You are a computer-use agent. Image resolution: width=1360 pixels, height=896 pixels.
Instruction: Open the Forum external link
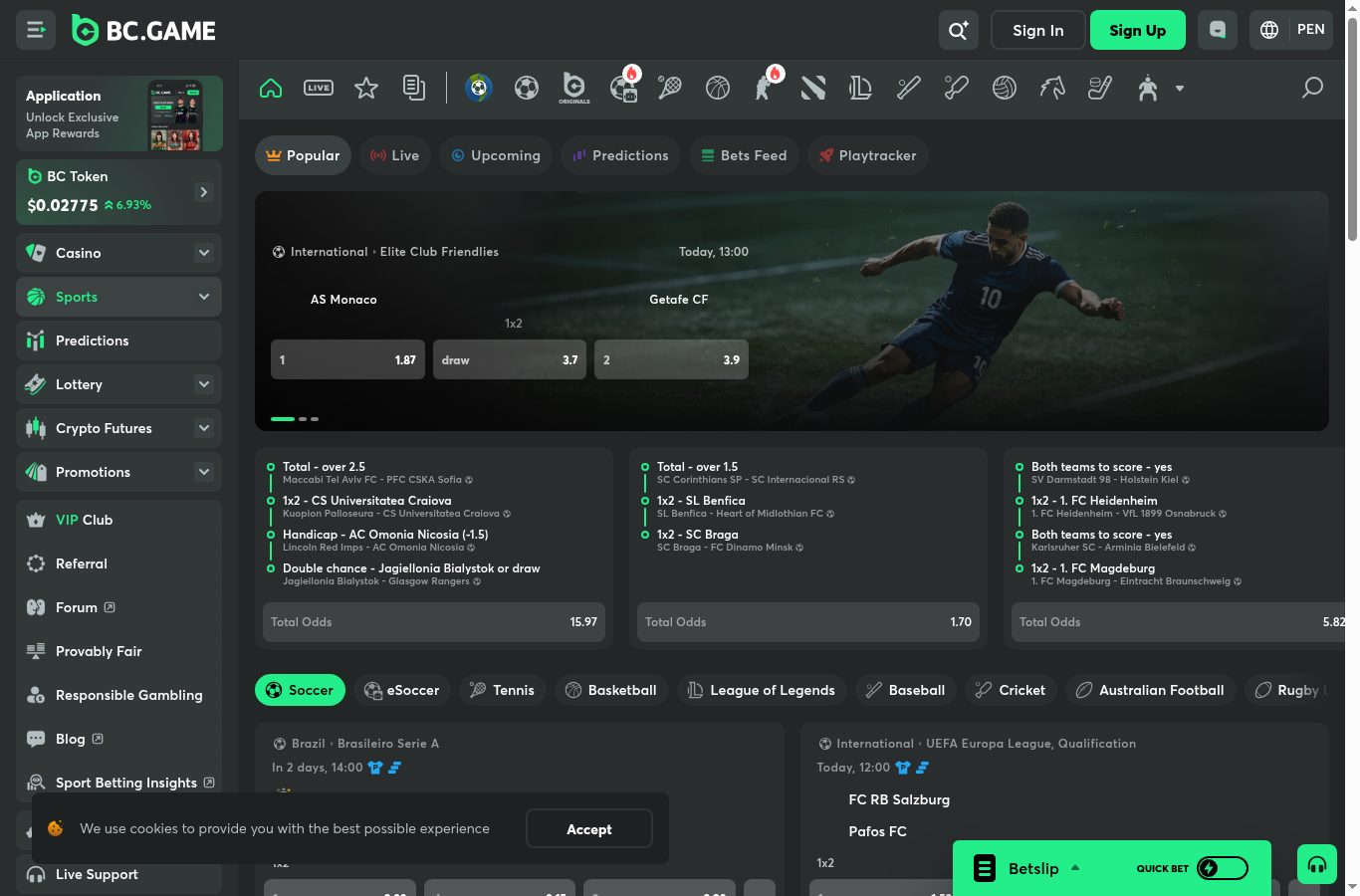click(x=118, y=607)
